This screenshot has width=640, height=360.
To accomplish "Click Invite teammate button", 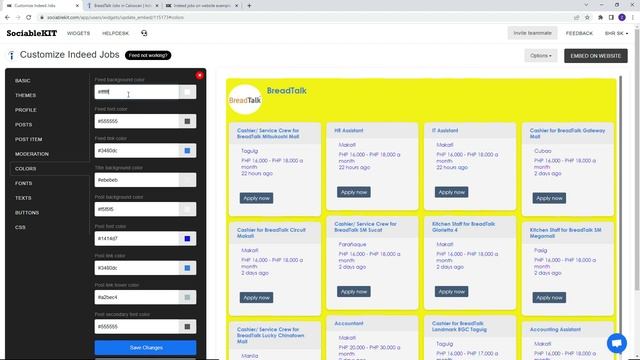I will [x=532, y=33].
